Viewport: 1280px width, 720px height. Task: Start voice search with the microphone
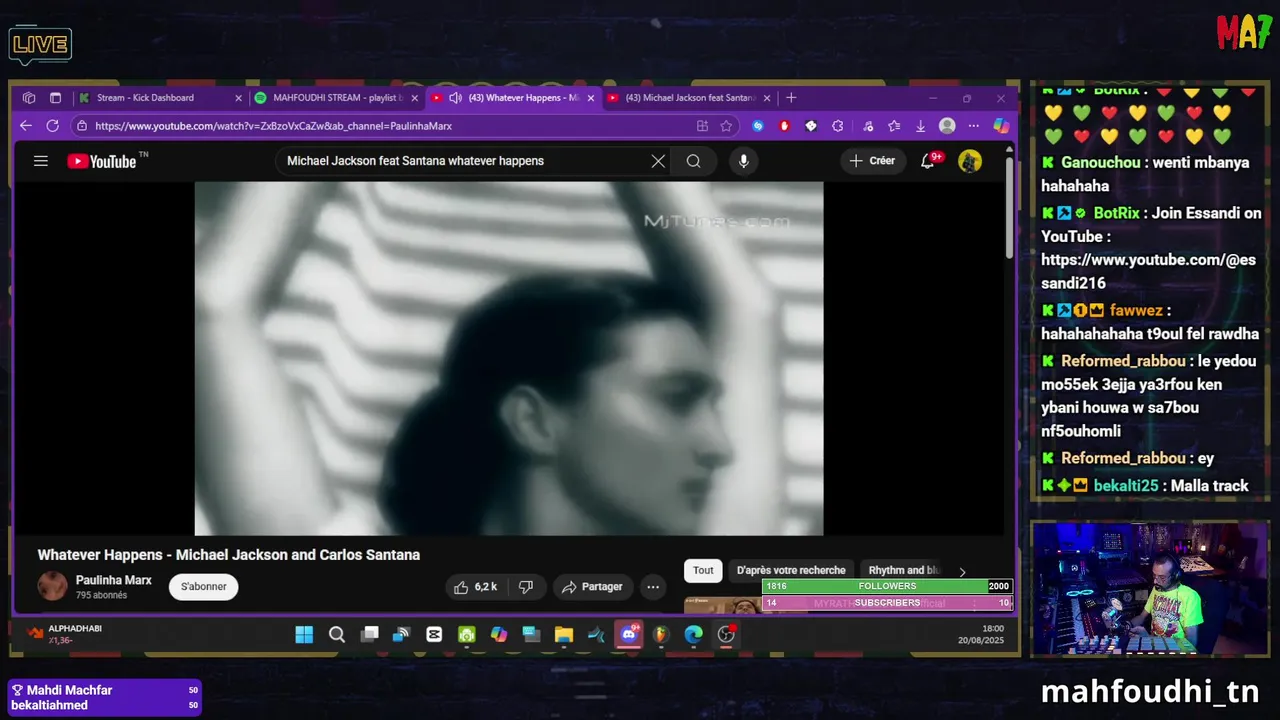click(743, 161)
